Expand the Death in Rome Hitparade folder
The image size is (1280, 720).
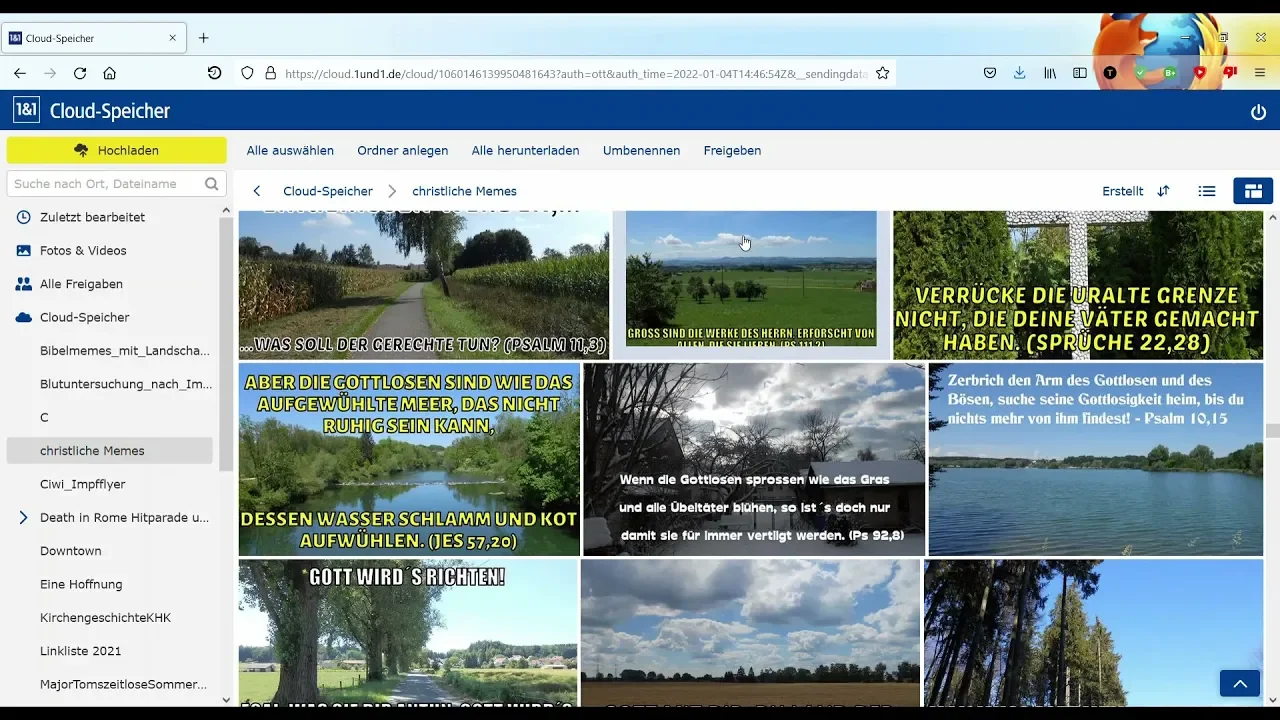pyautogui.click(x=23, y=518)
